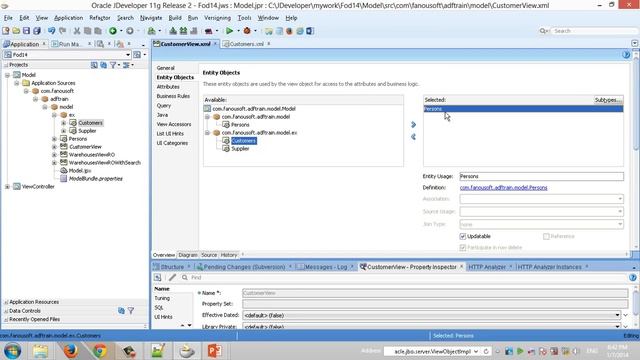
Task: Click the Subtypes... button
Action: pos(608,100)
